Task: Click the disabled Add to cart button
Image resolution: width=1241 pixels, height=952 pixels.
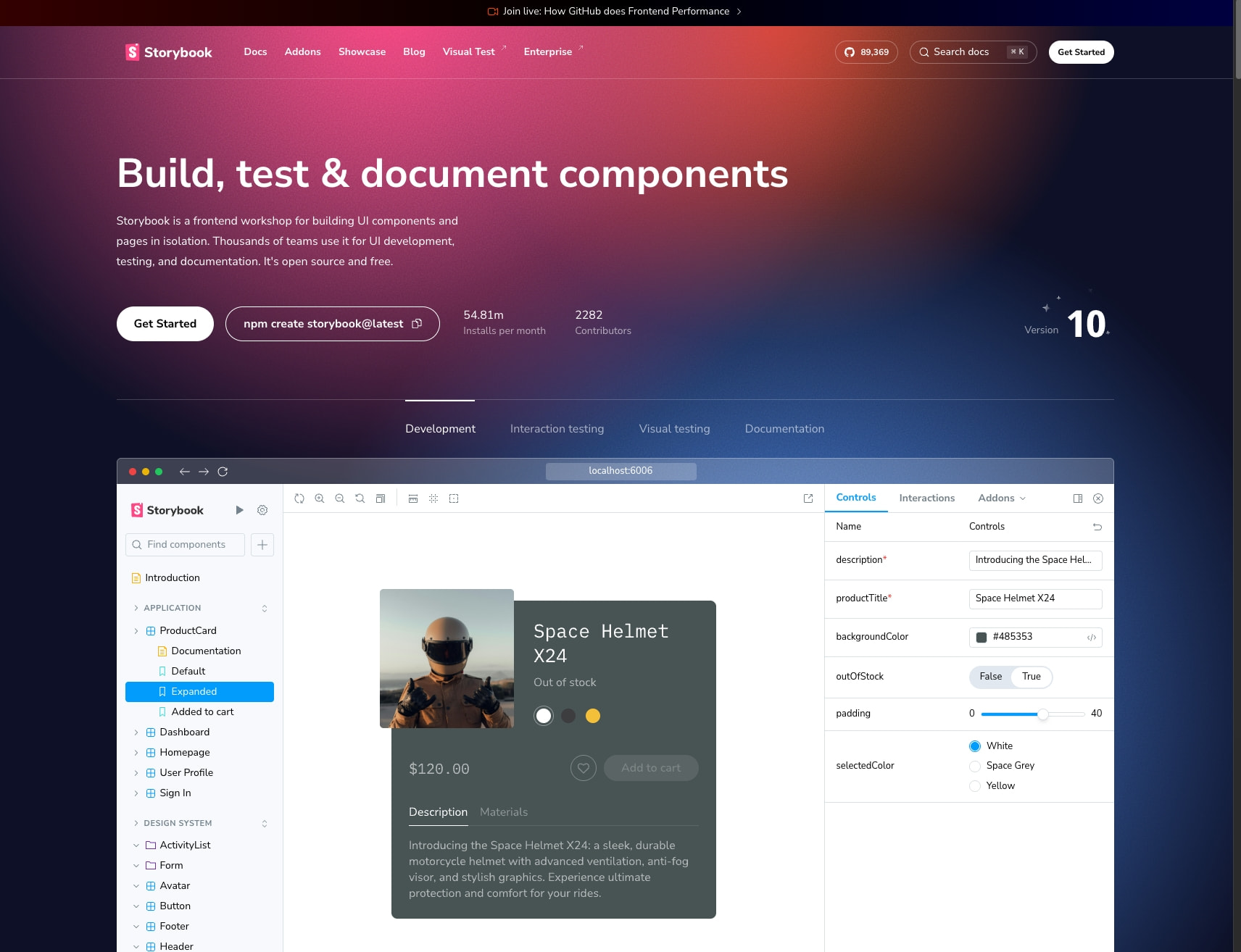Action: [651, 768]
